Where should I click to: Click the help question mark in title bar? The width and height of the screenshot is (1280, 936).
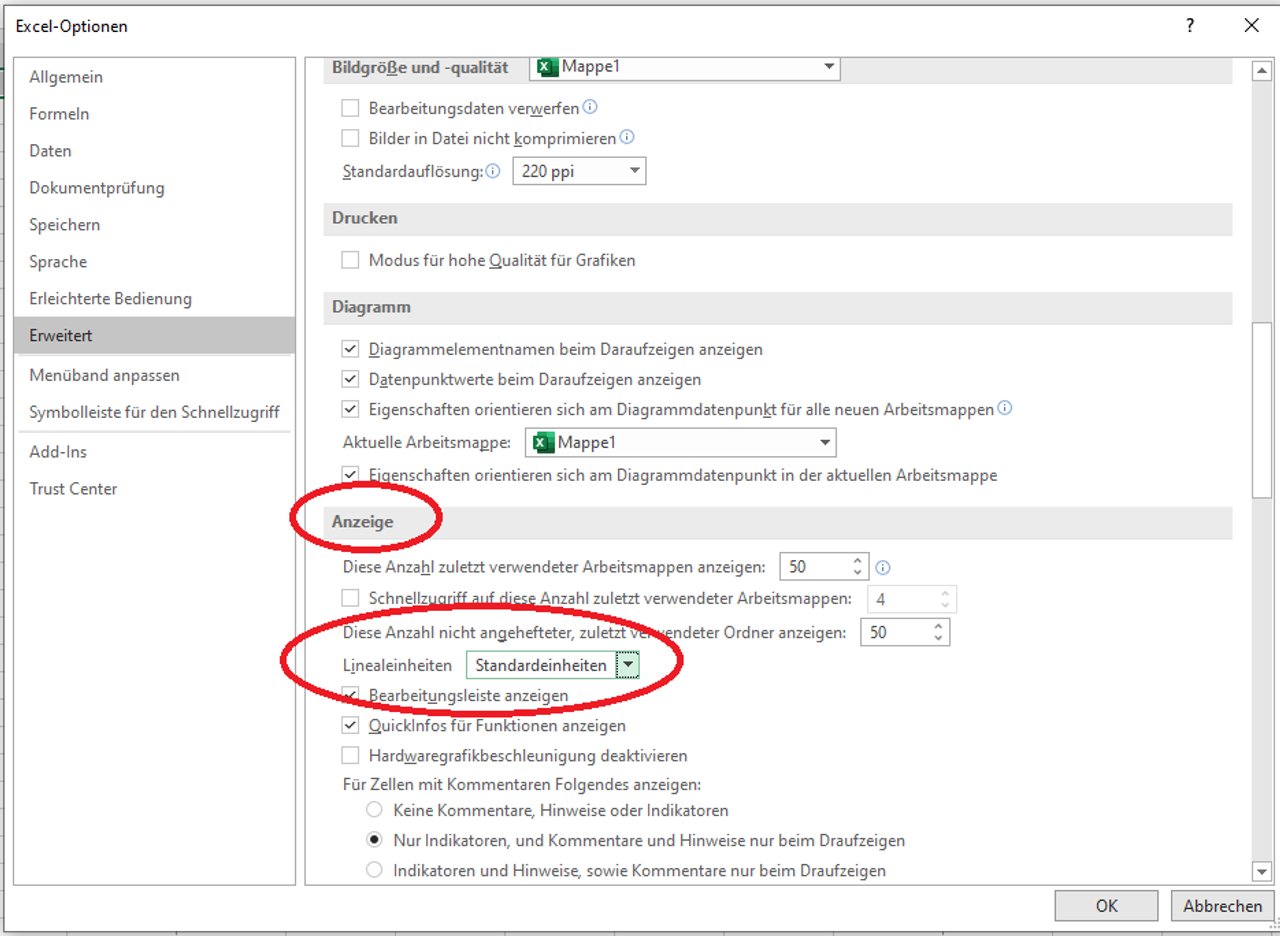pyautogui.click(x=1190, y=27)
